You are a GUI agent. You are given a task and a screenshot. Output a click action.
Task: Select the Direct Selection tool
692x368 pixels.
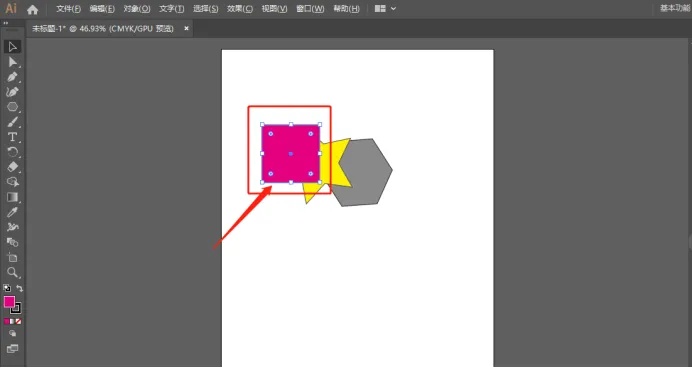point(12,62)
